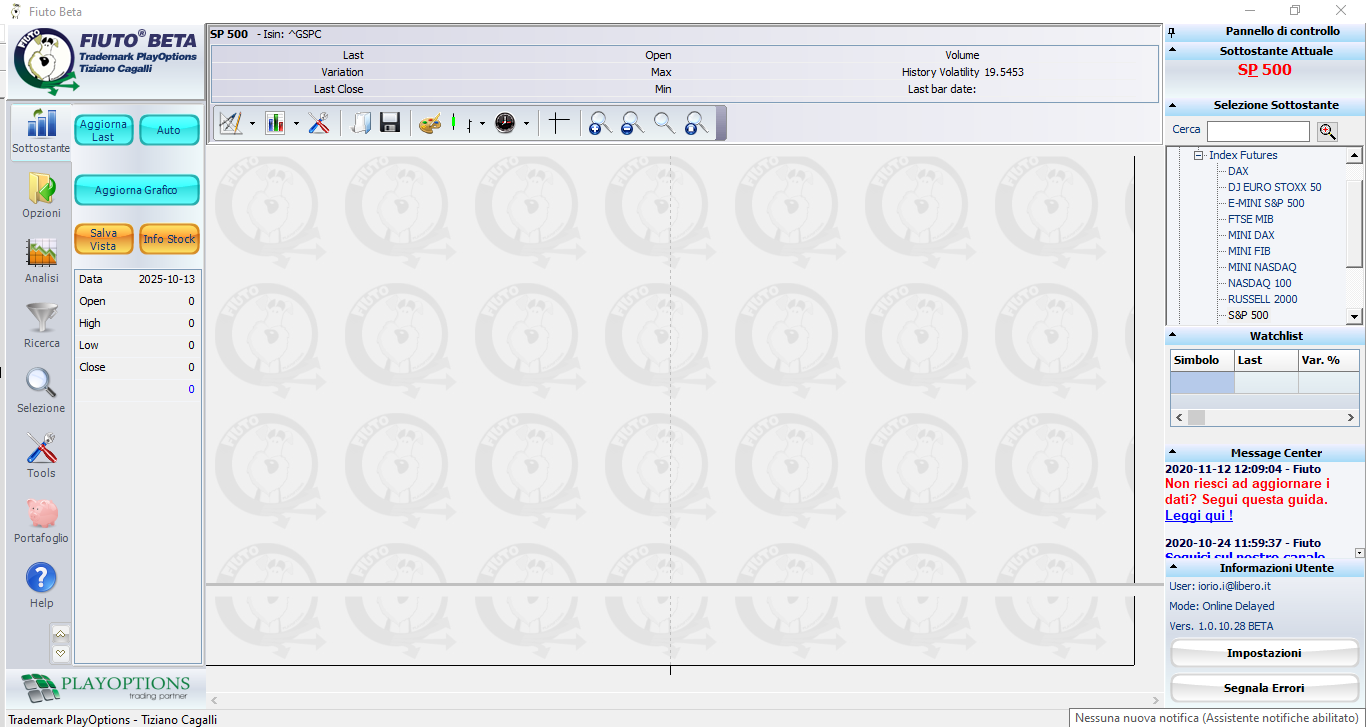Open the color palette icon

pyautogui.click(x=429, y=123)
